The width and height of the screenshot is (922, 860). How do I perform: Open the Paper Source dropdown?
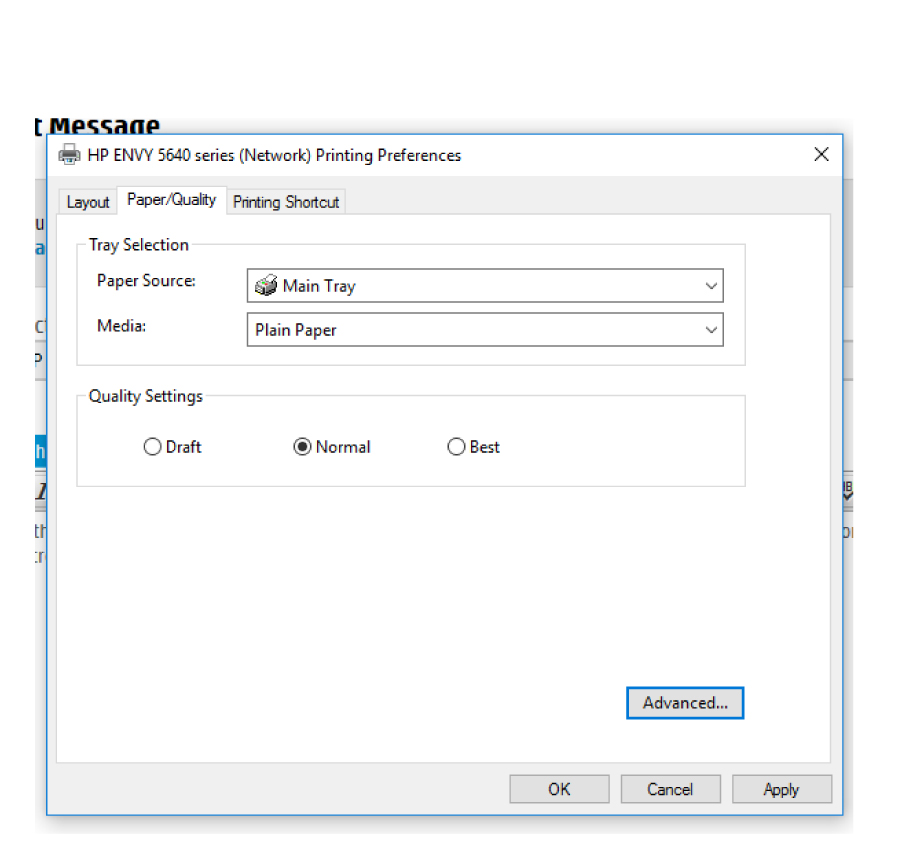click(485, 286)
